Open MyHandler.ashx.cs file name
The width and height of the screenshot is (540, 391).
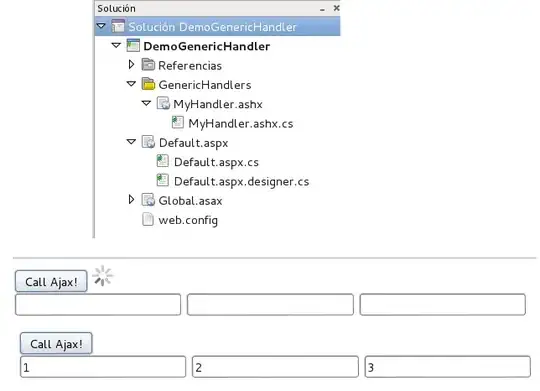tap(241, 124)
